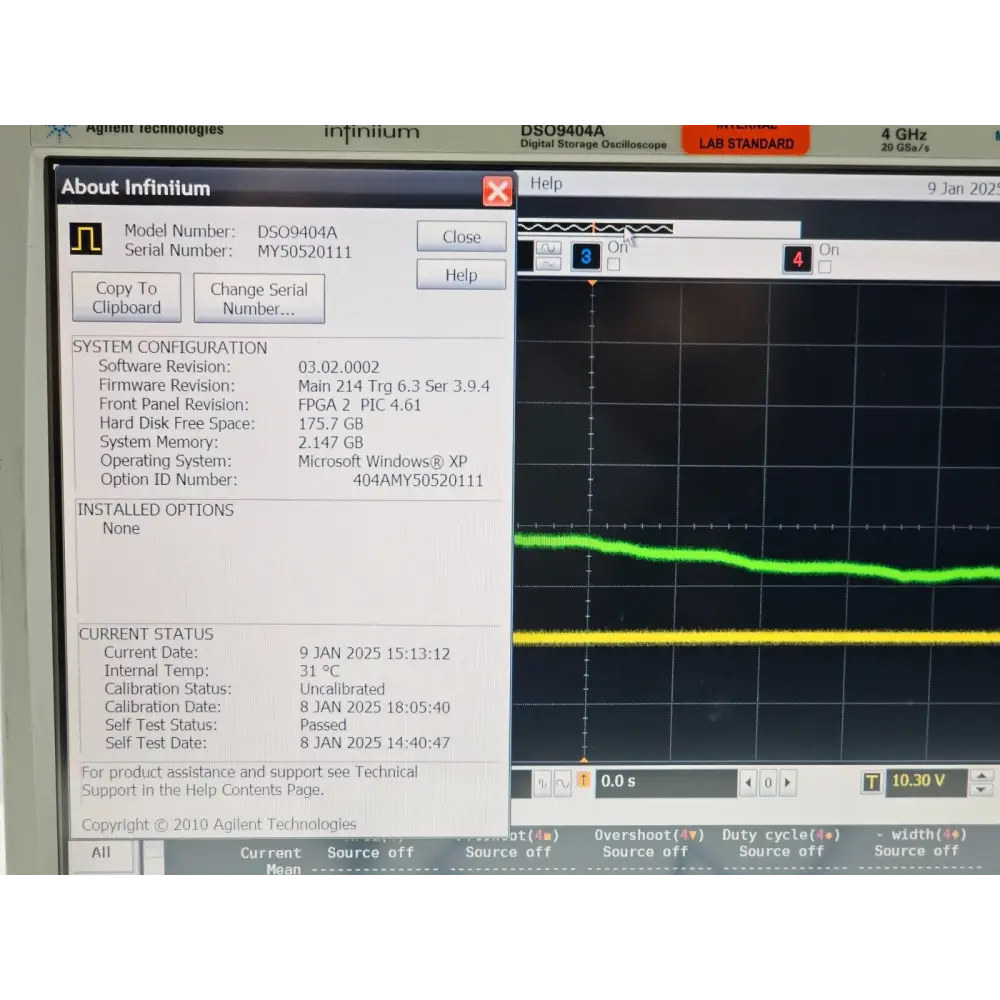Increase trigger level with the up arrow
This screenshot has height=1000, width=1000.
pyautogui.click(x=982, y=776)
